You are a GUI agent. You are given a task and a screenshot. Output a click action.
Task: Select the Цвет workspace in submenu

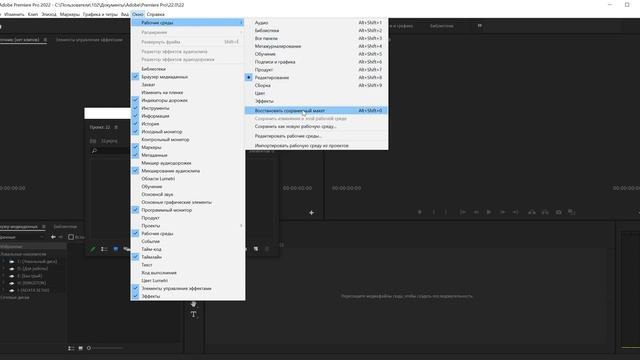click(x=316, y=93)
